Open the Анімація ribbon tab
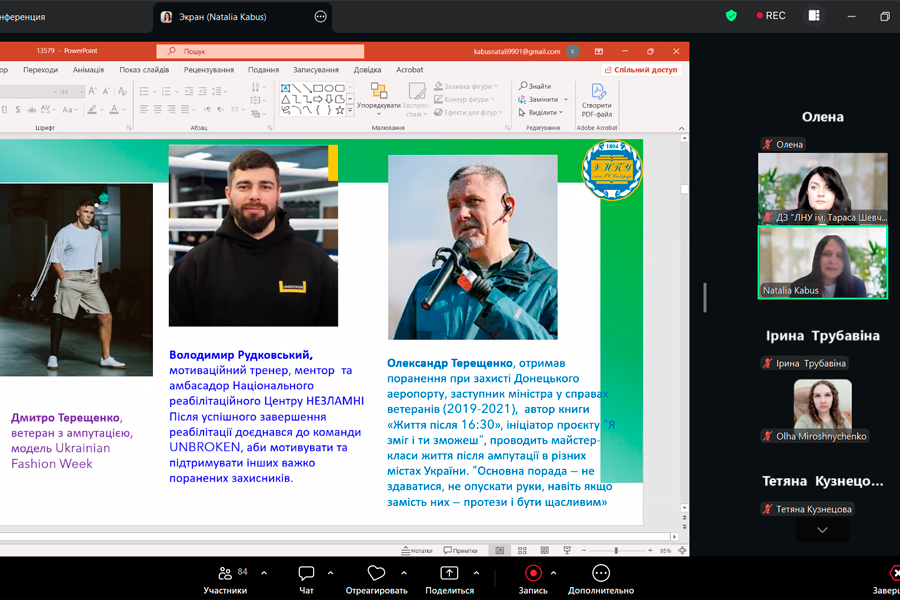This screenshot has height=600, width=900. pyautogui.click(x=88, y=70)
